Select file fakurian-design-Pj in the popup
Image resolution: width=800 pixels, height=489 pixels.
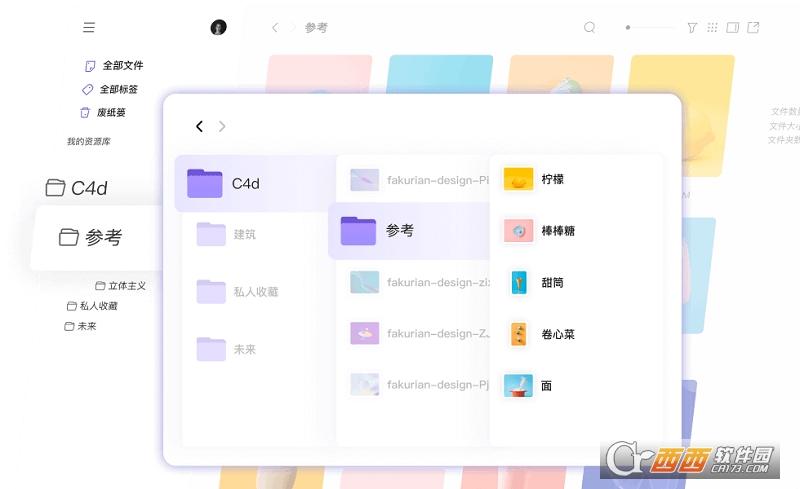tap(419, 384)
